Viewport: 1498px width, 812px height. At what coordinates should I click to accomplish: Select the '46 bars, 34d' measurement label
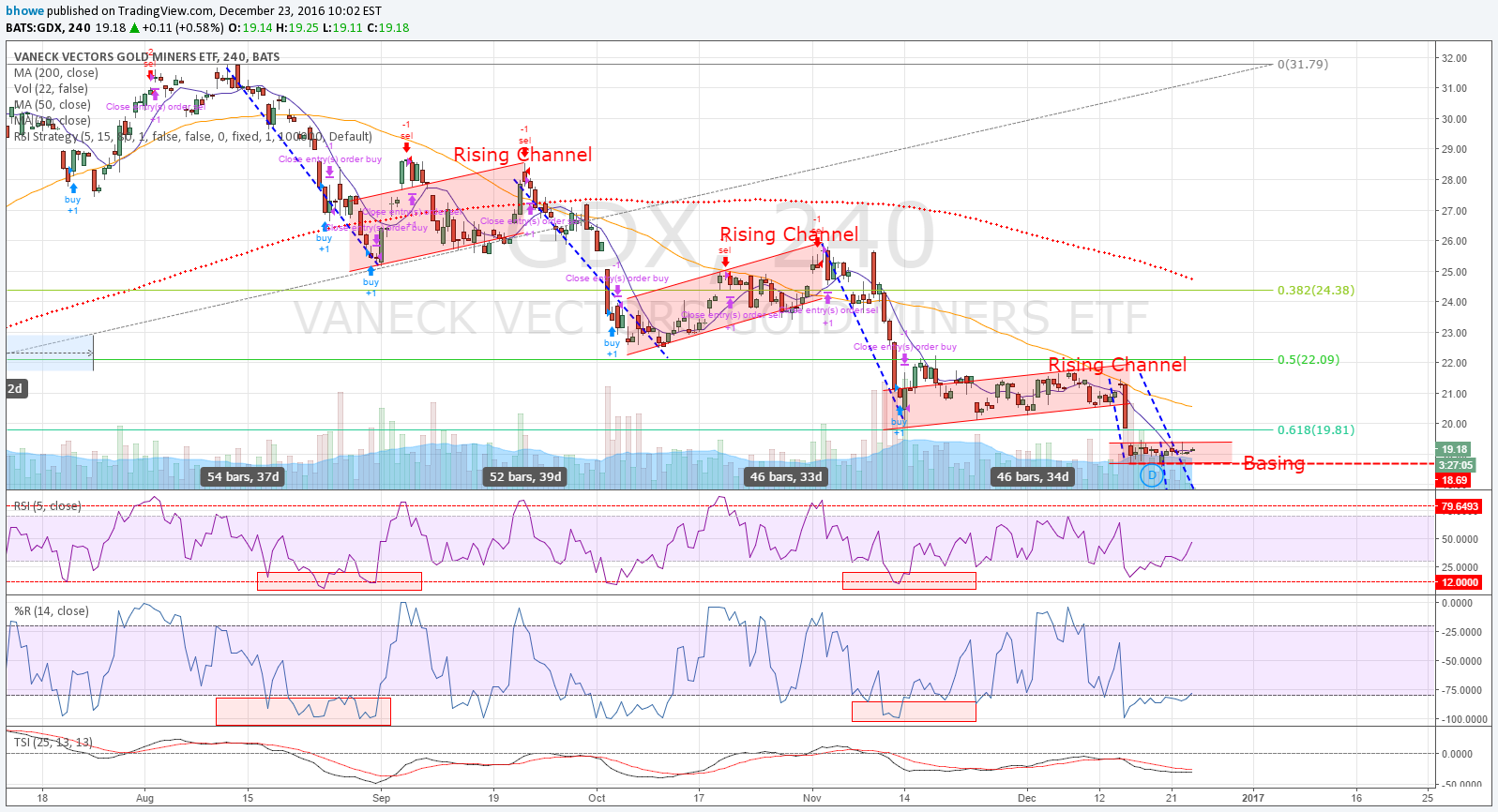pos(1033,476)
